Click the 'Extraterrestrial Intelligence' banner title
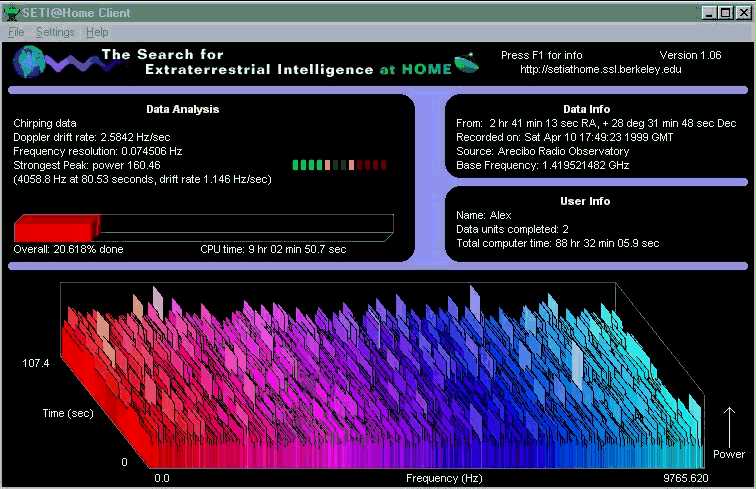Viewport: 756px width, 489px height. coord(259,69)
